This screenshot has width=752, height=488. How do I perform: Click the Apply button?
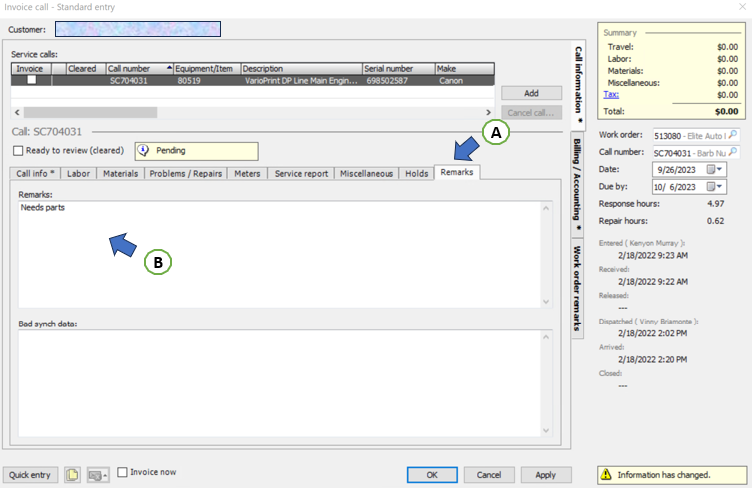(x=546, y=475)
